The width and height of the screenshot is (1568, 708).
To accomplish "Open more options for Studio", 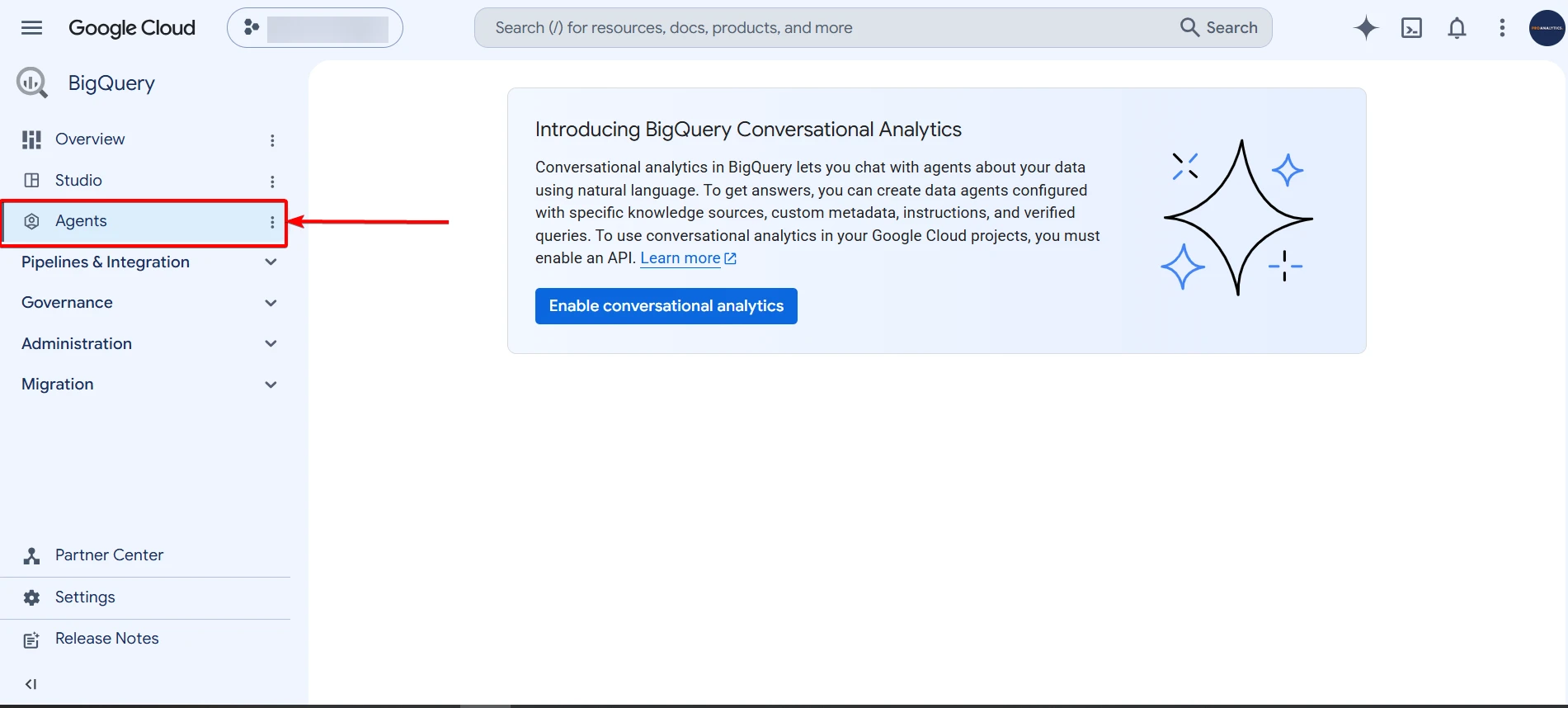I will (272, 182).
